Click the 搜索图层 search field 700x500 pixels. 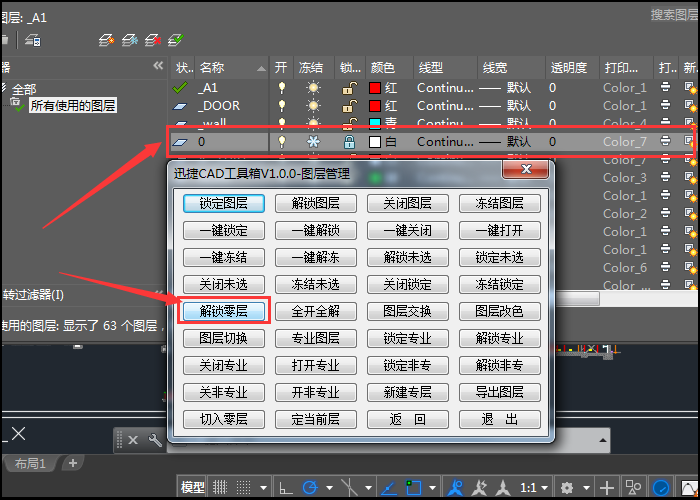click(674, 15)
